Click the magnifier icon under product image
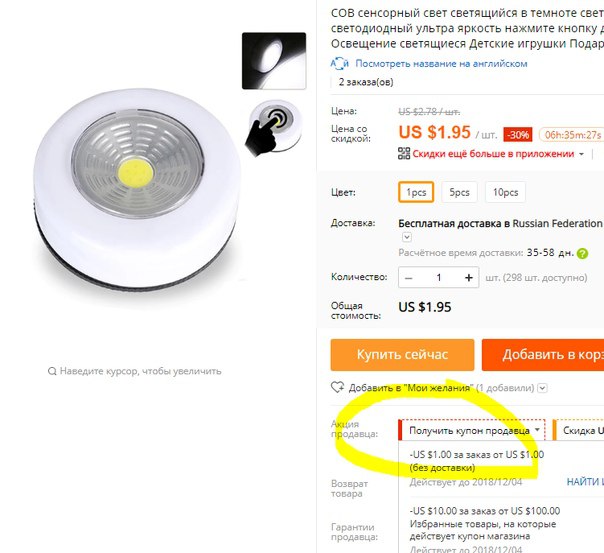 [52, 371]
